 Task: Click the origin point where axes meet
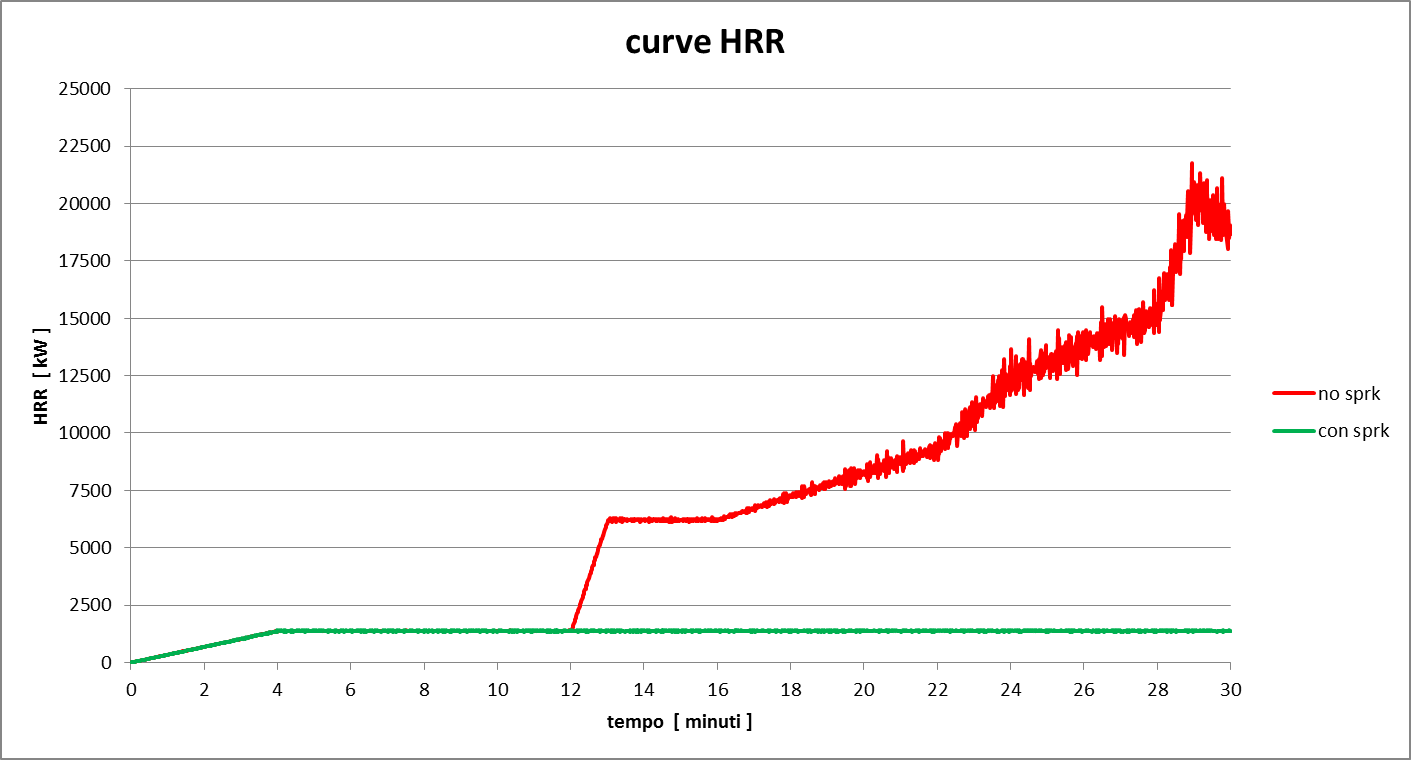(128, 662)
